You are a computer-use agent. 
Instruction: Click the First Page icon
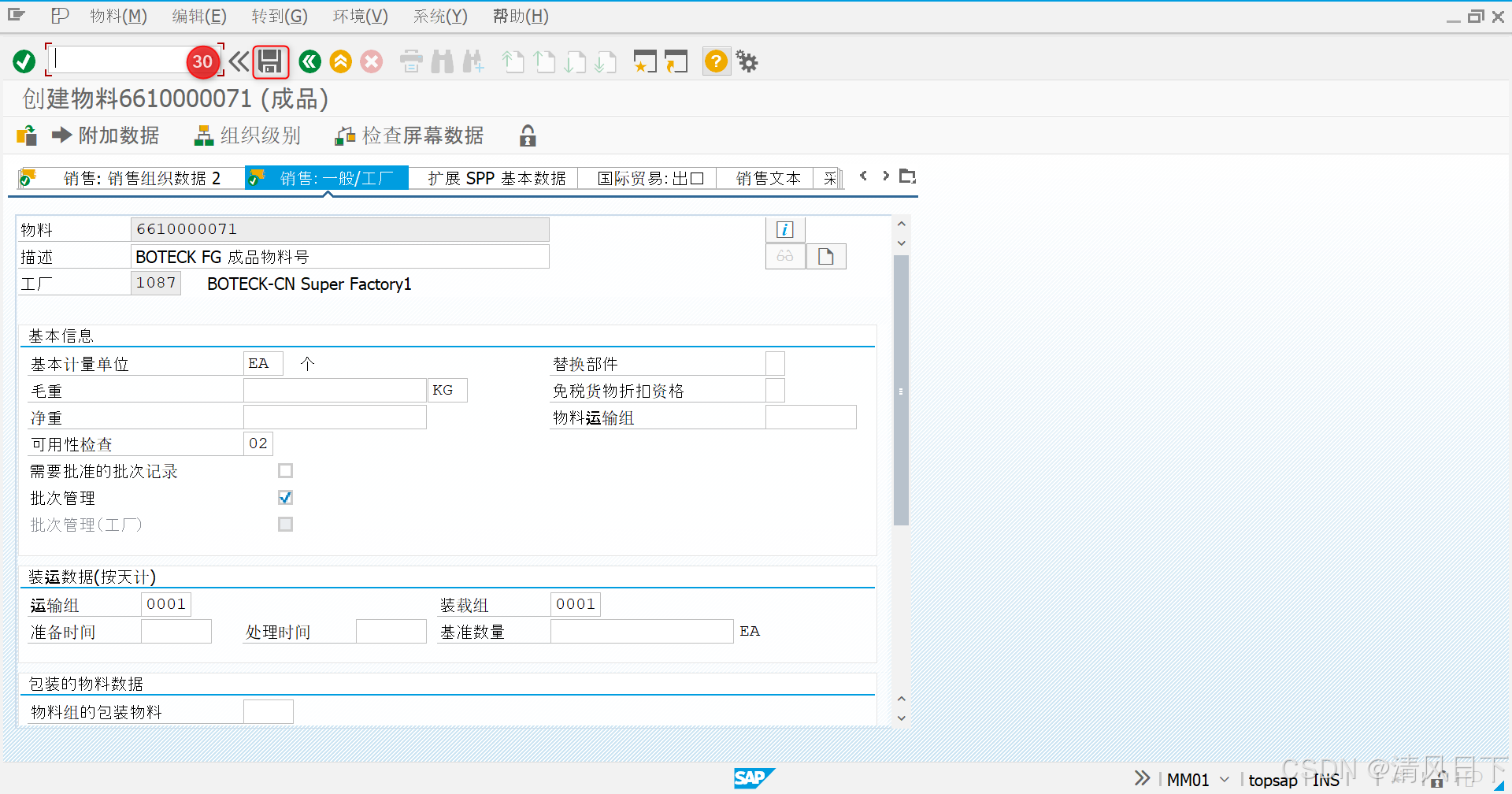pyautogui.click(x=513, y=61)
